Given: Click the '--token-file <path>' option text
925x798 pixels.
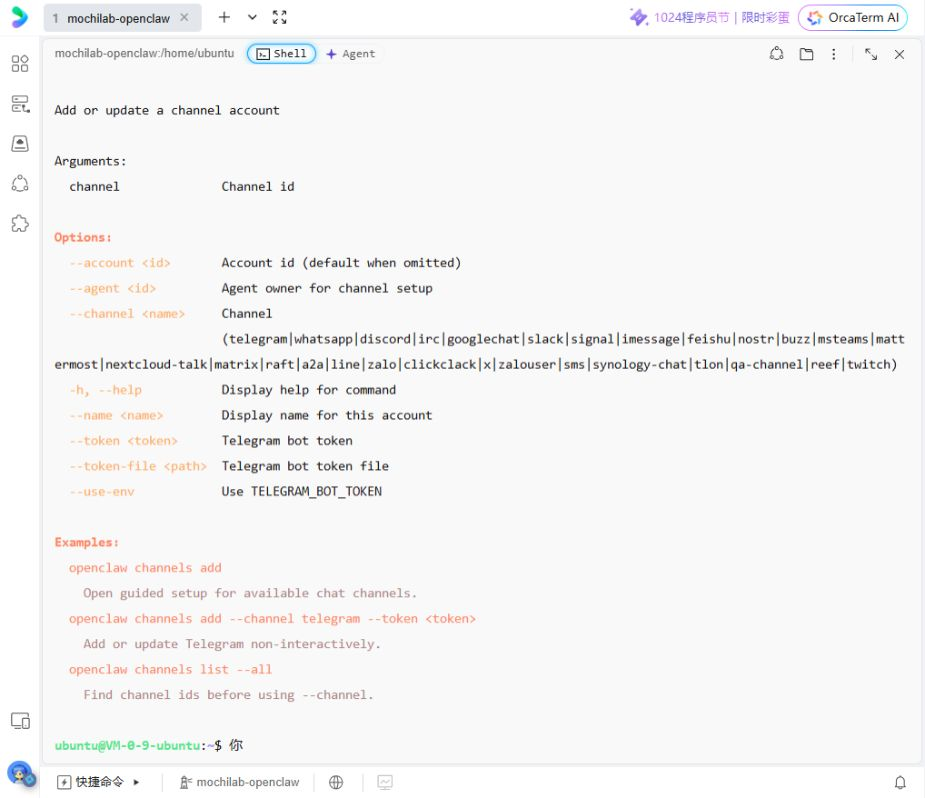Looking at the screenshot, I should pyautogui.click(x=137, y=466).
